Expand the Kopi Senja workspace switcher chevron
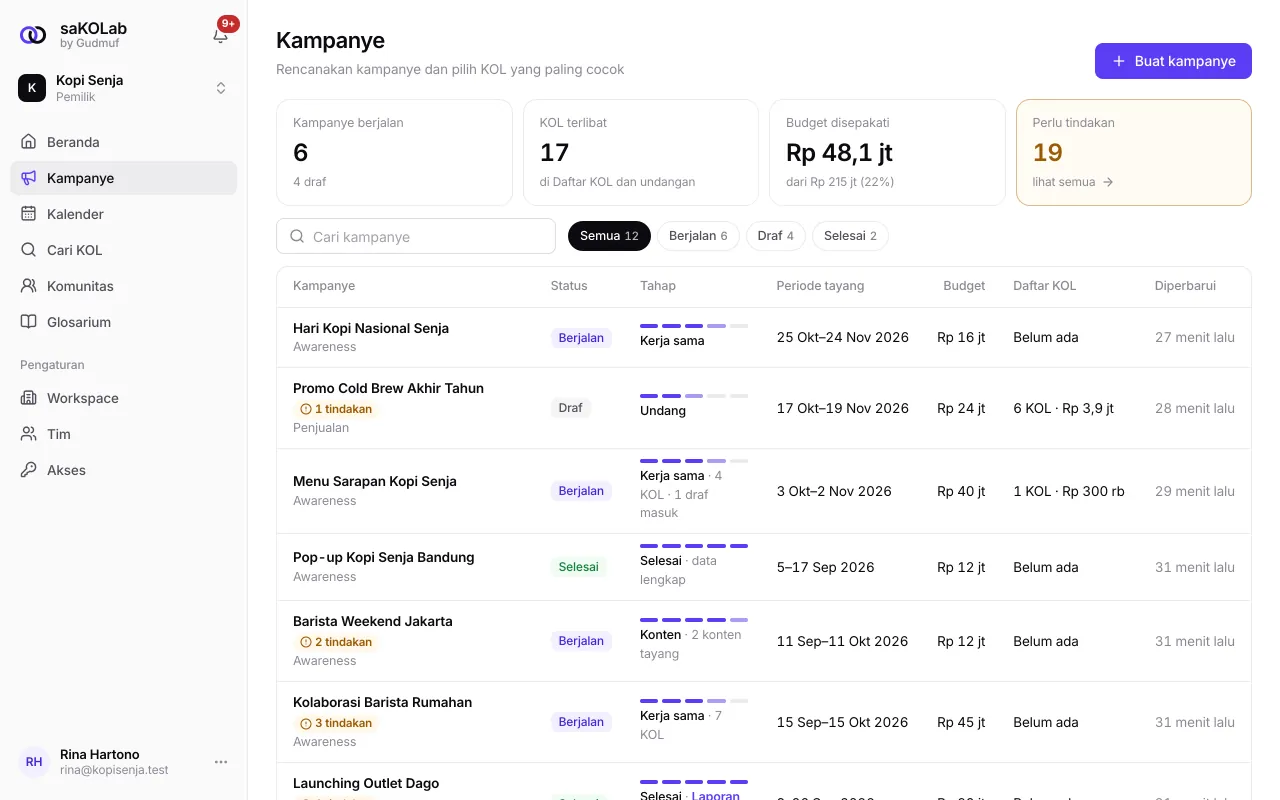This screenshot has width=1280, height=800. [221, 88]
